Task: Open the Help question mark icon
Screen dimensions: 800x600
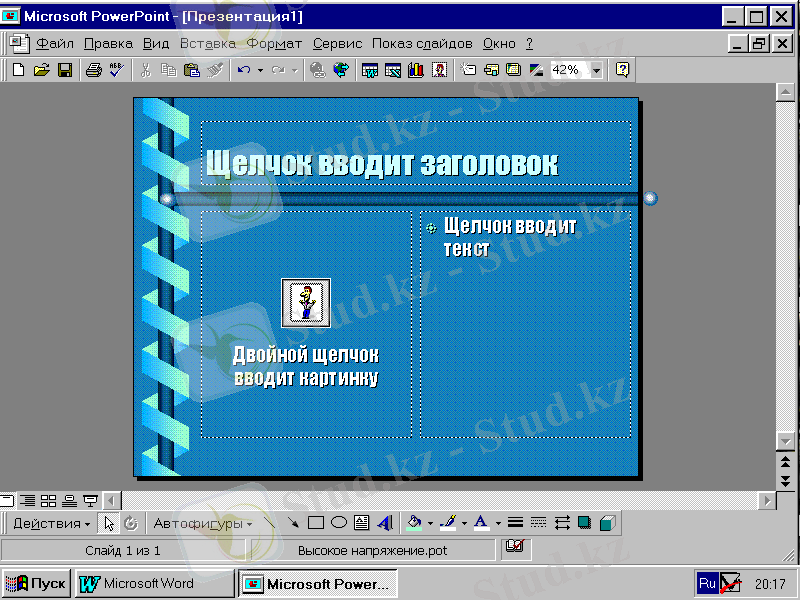Action: (622, 70)
